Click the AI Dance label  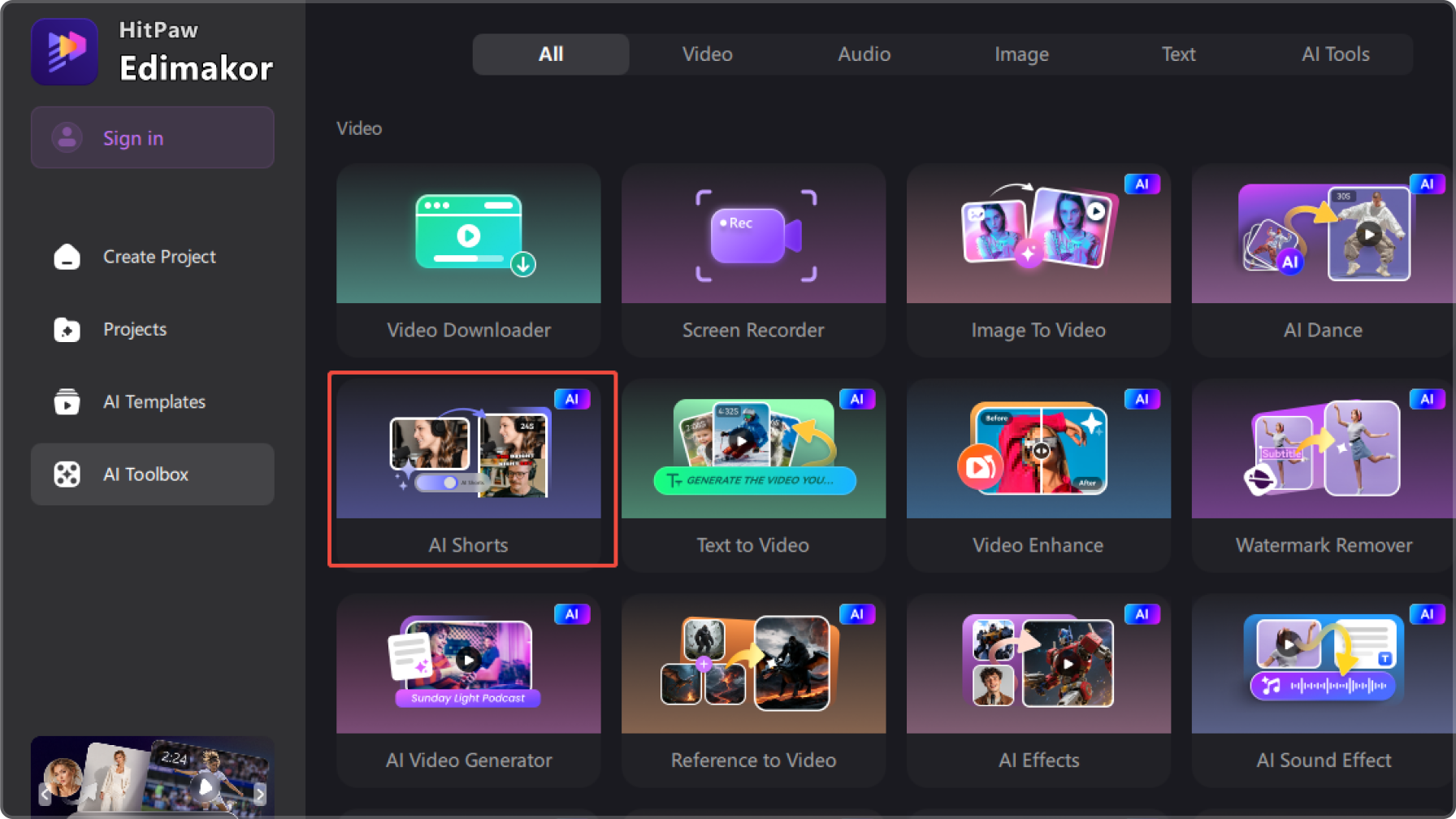pyautogui.click(x=1323, y=330)
